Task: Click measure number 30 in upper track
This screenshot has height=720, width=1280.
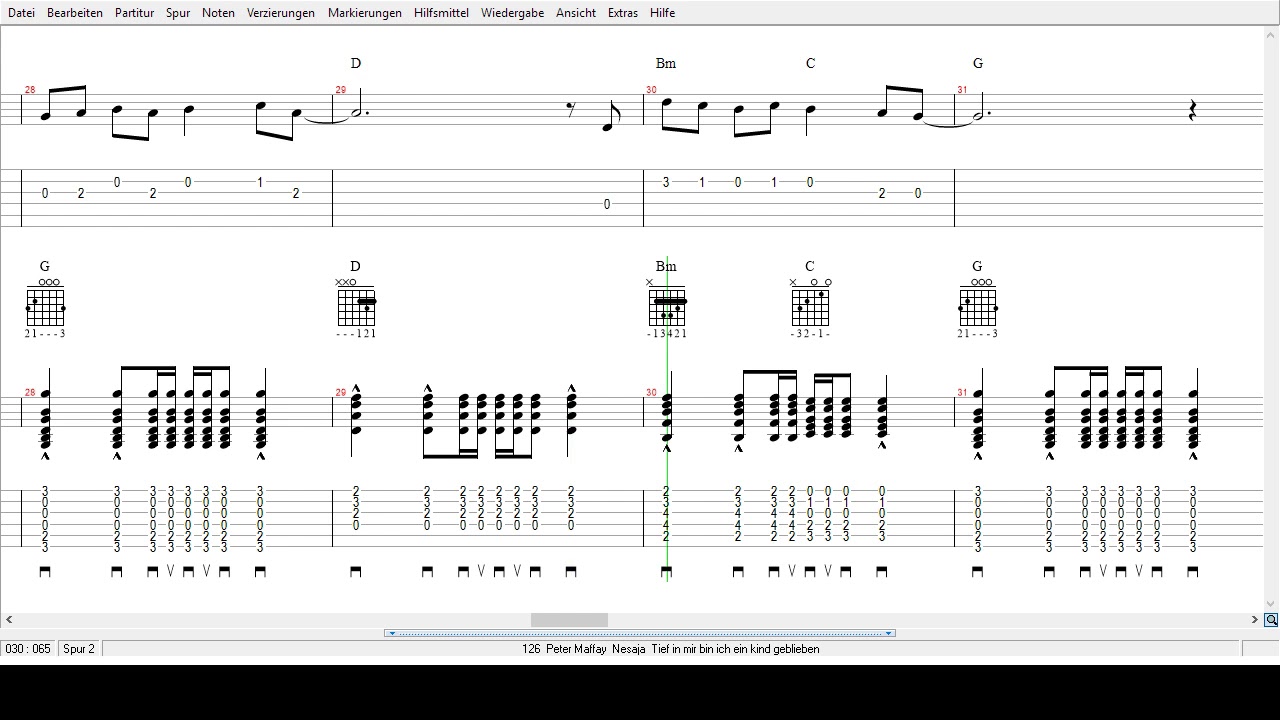Action: (x=651, y=90)
